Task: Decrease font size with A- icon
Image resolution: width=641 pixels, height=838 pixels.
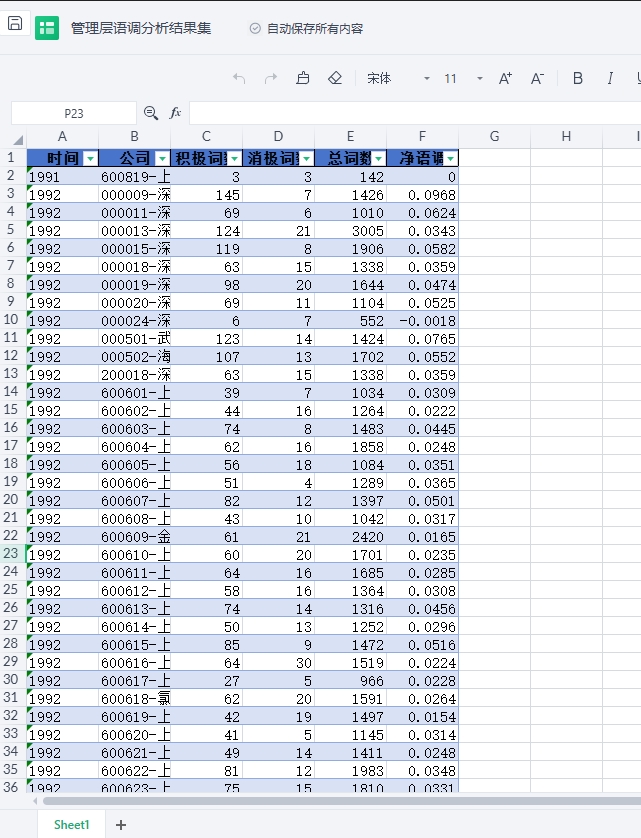Action: pos(537,79)
